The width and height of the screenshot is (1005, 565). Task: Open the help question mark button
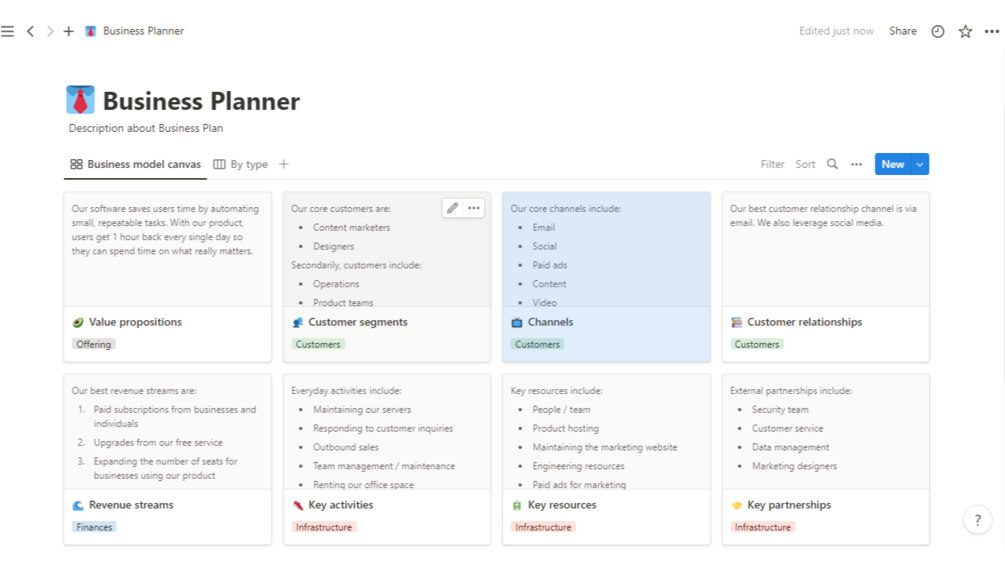point(977,520)
